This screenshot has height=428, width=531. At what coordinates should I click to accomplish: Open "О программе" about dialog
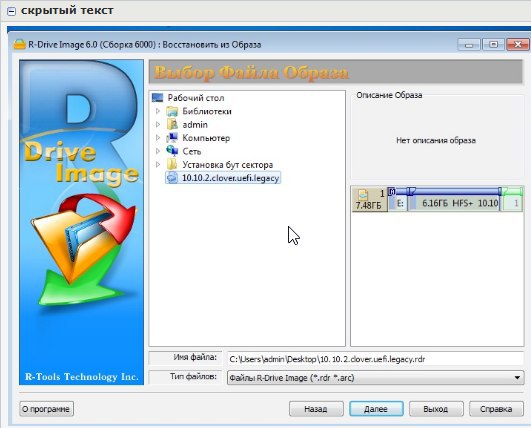point(46,409)
